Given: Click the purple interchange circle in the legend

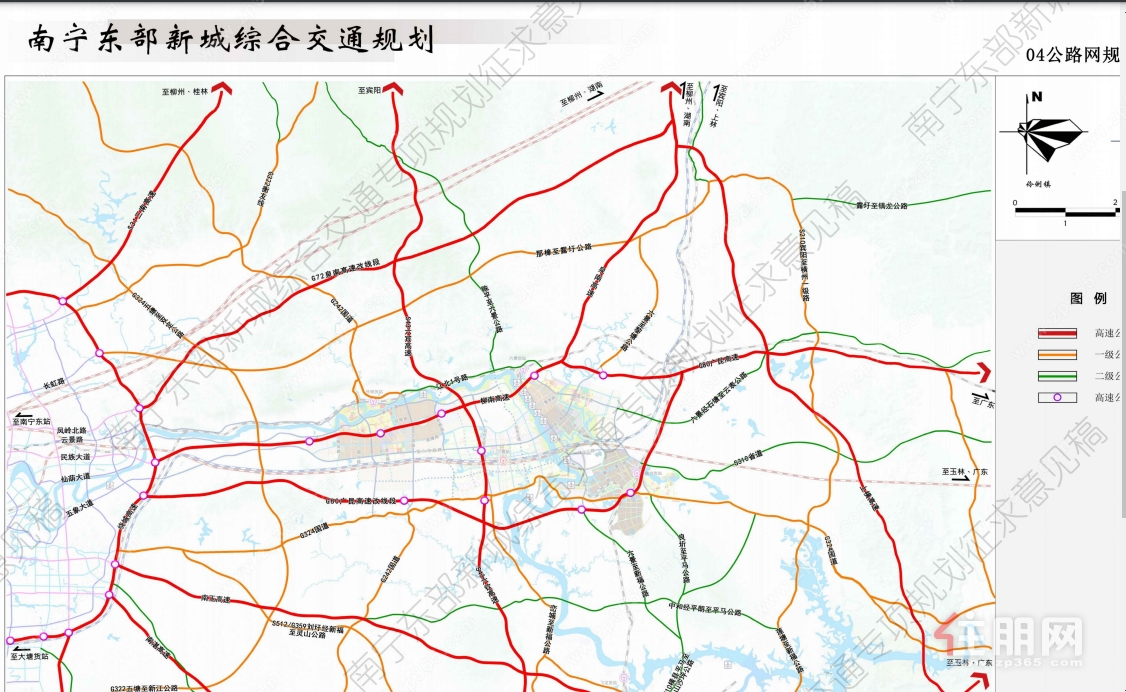Looking at the screenshot, I should coord(1056,397).
